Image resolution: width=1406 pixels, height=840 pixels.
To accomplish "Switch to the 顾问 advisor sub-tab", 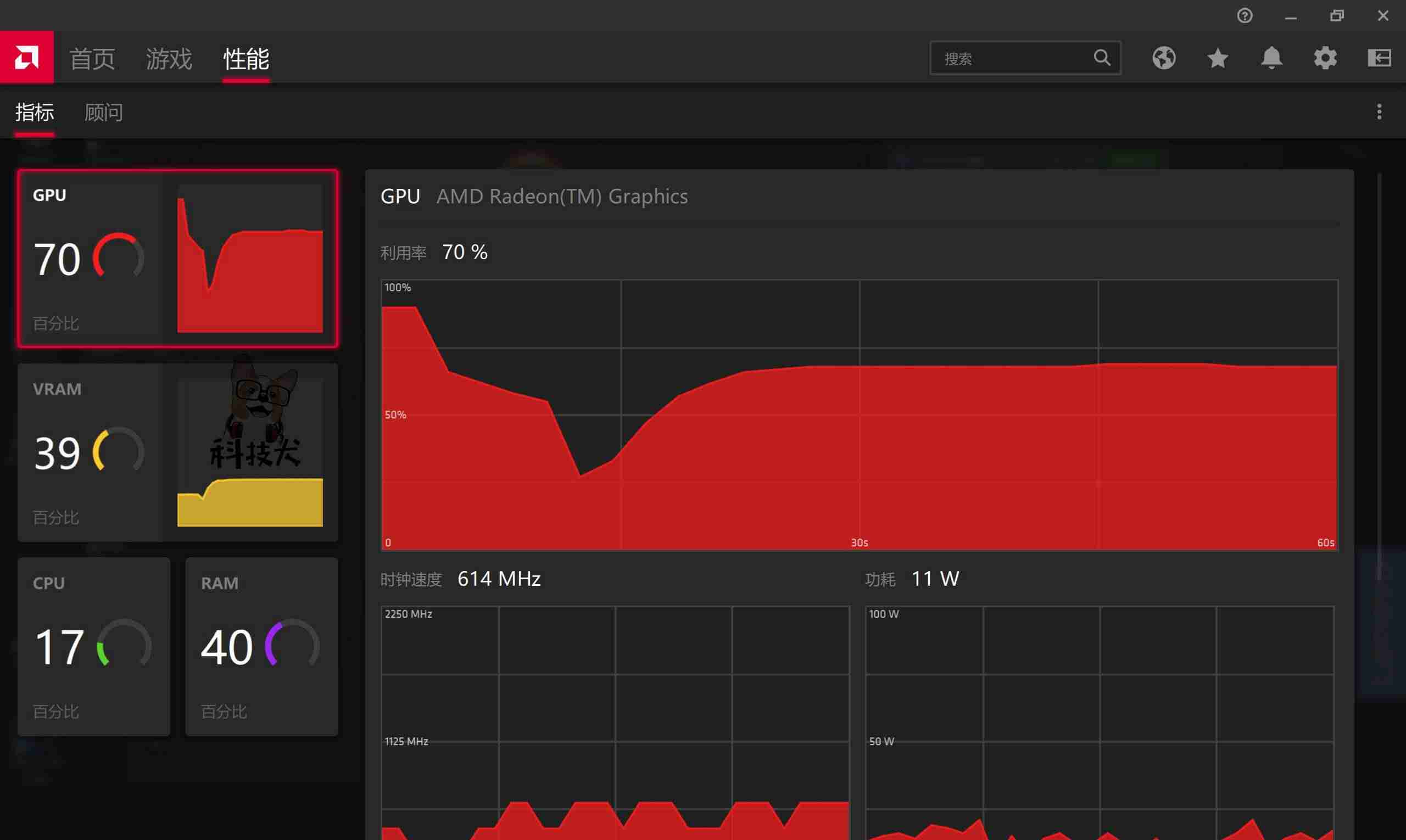I will point(104,113).
